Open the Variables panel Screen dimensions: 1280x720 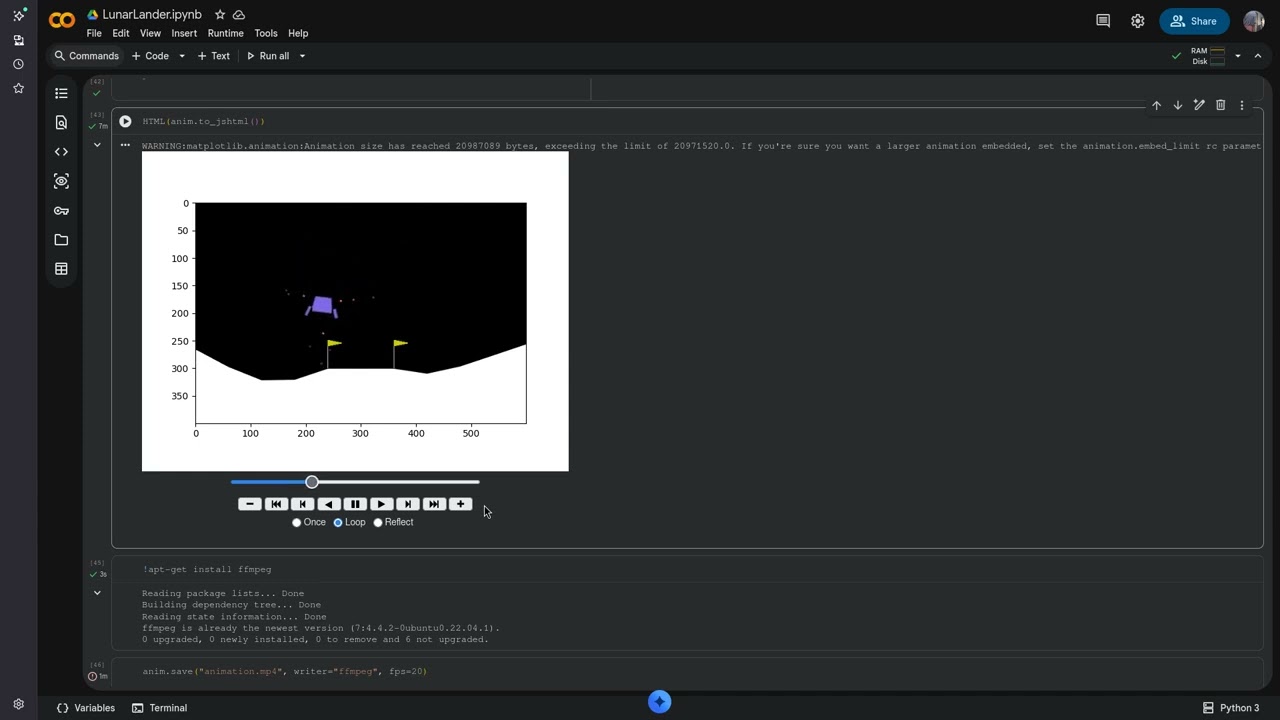[86, 708]
